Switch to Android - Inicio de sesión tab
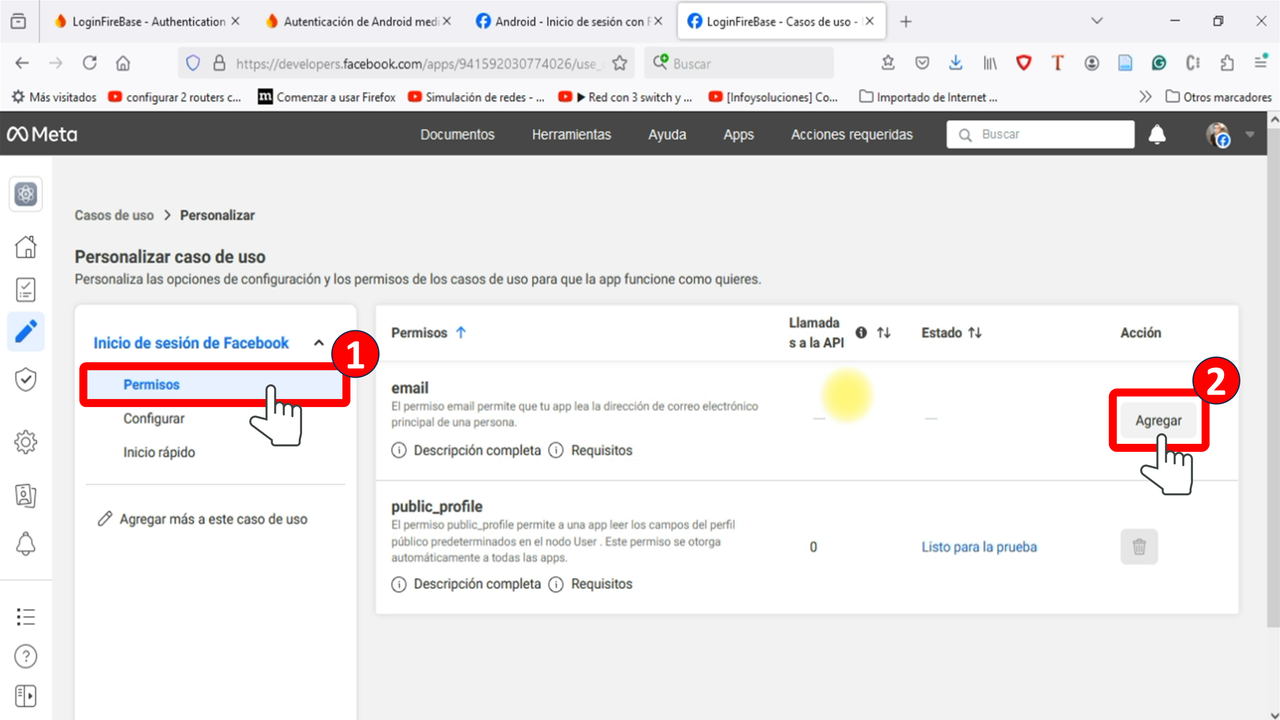1280x720 pixels. click(x=568, y=21)
